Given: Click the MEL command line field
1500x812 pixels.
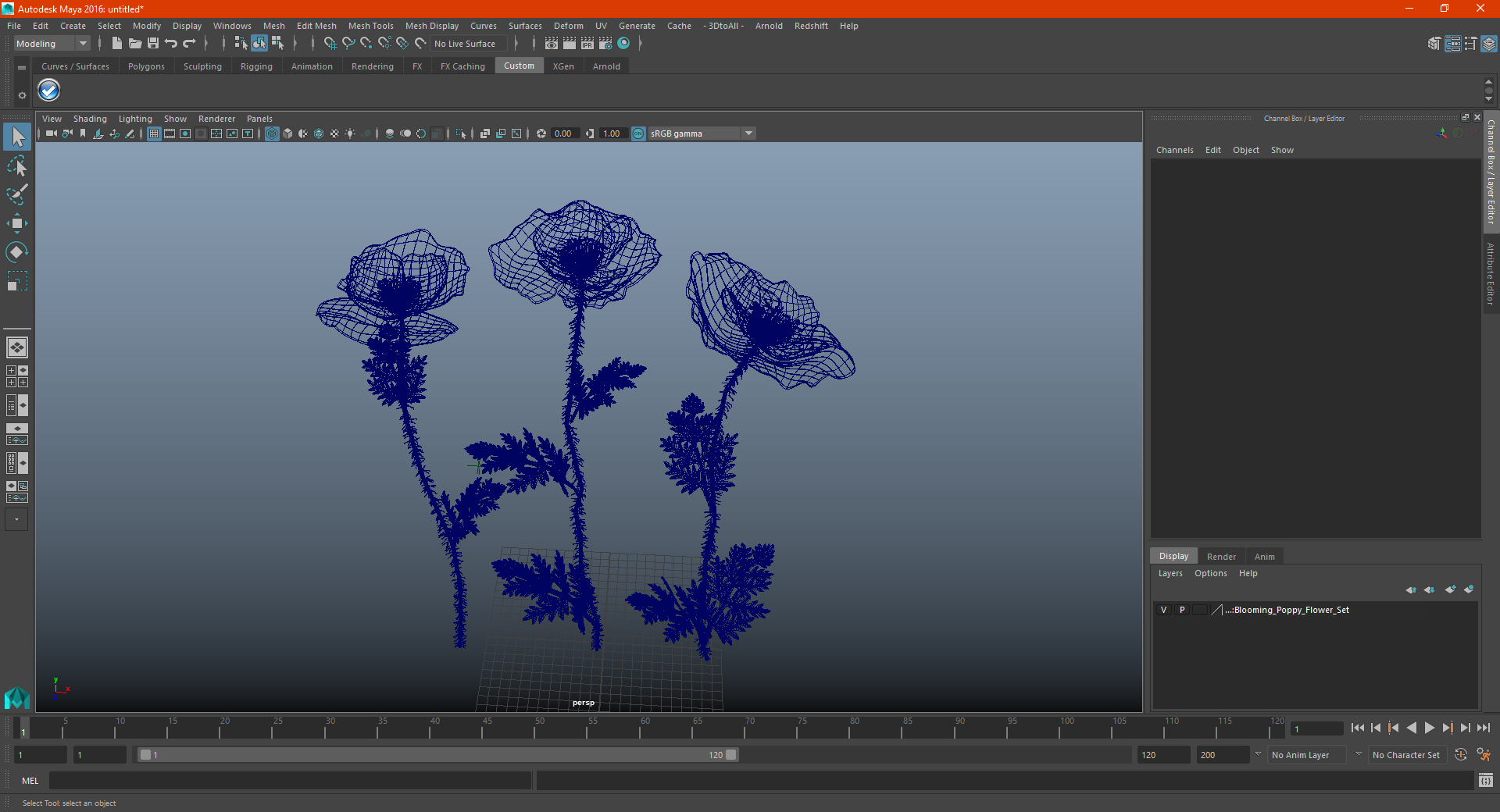Looking at the screenshot, I should click(290, 780).
